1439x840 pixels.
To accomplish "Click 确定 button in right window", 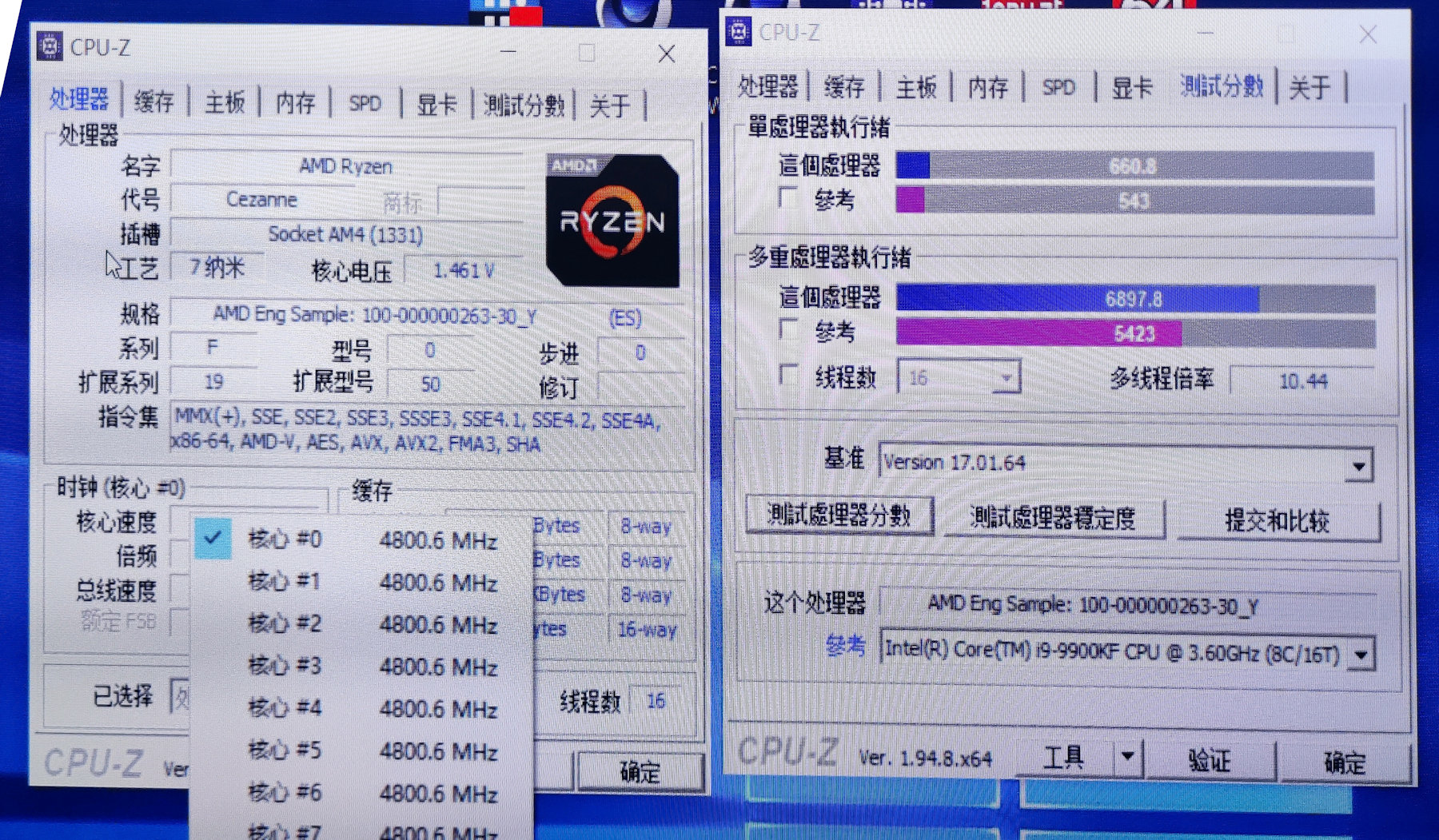I will (x=1345, y=762).
